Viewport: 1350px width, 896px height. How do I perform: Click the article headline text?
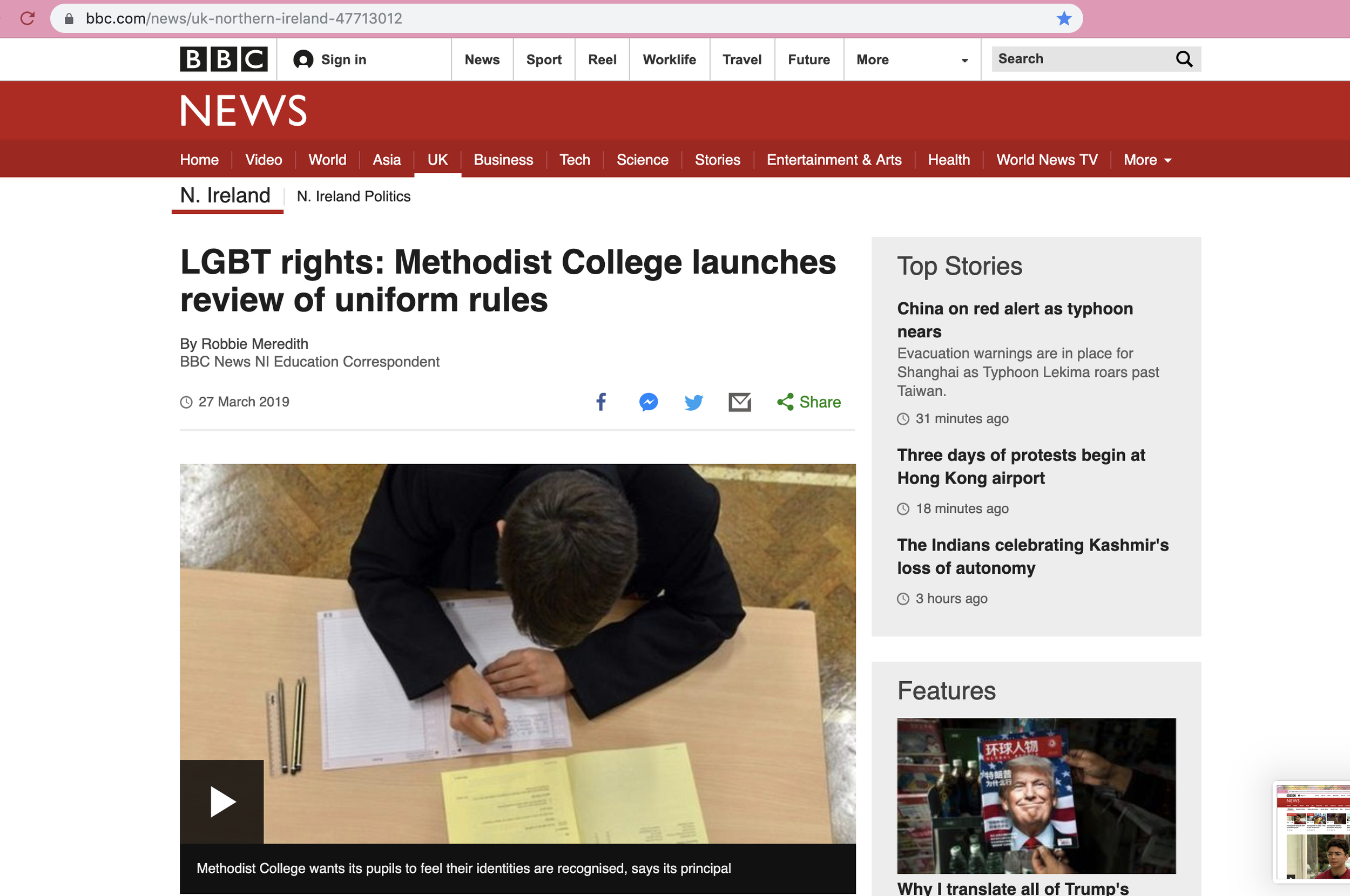point(508,281)
